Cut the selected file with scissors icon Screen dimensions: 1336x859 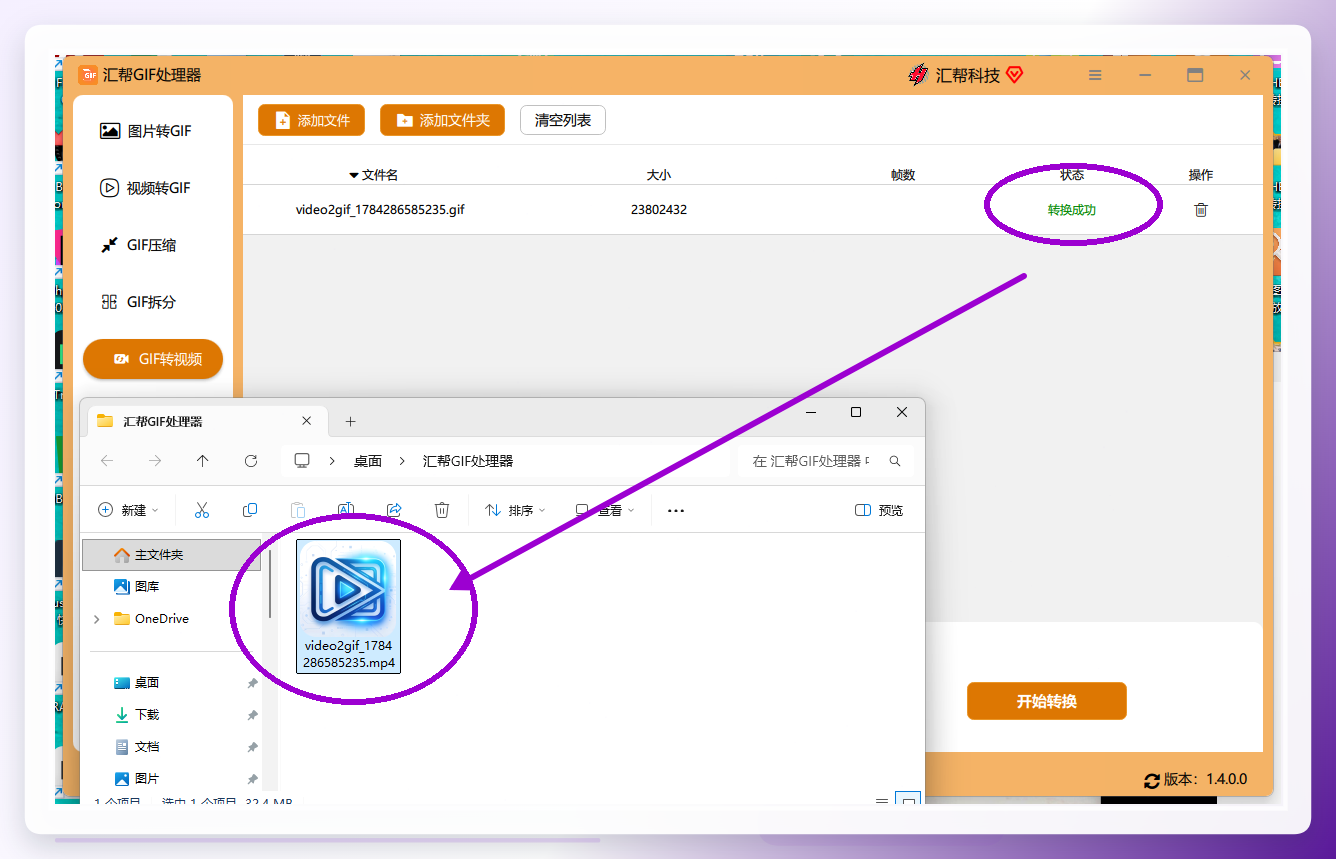(x=202, y=510)
